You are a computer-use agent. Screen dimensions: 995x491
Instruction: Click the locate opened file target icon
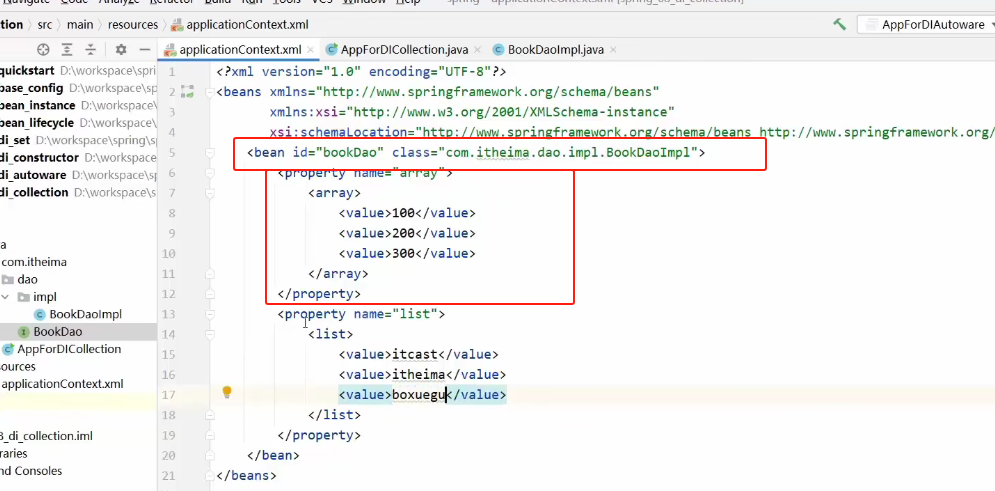43,49
